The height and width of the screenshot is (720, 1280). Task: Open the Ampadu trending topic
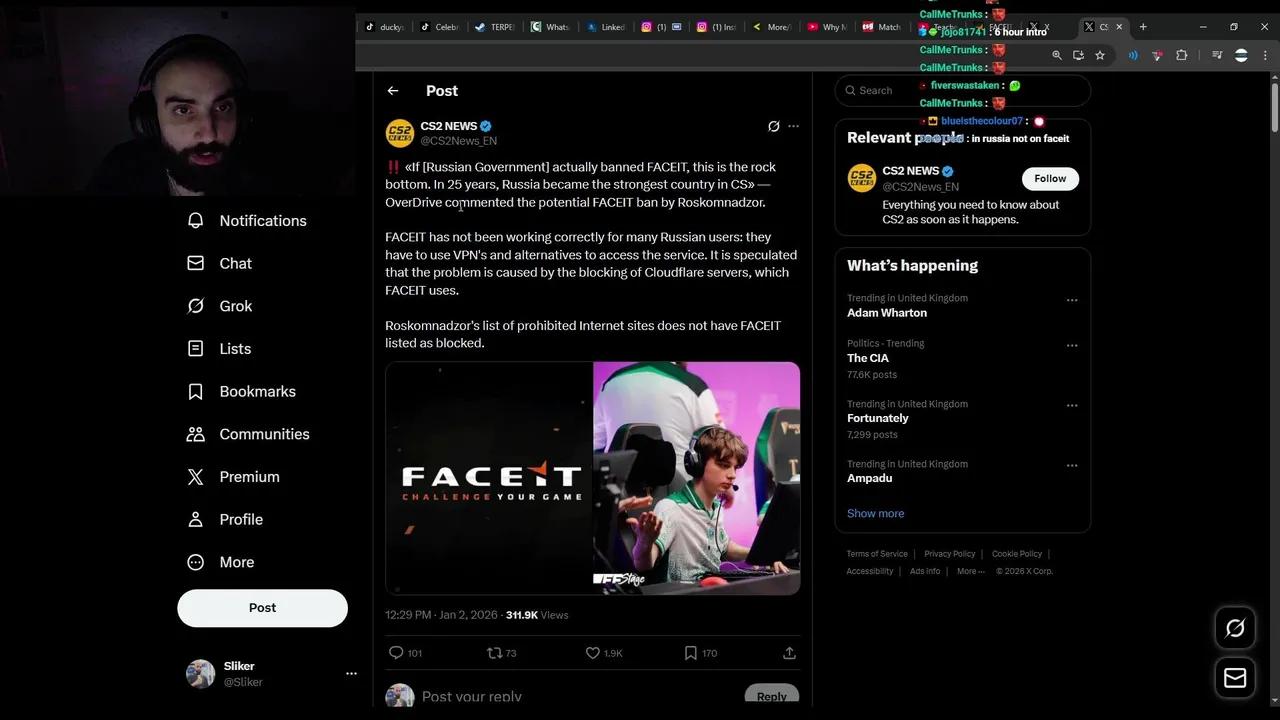tap(870, 478)
